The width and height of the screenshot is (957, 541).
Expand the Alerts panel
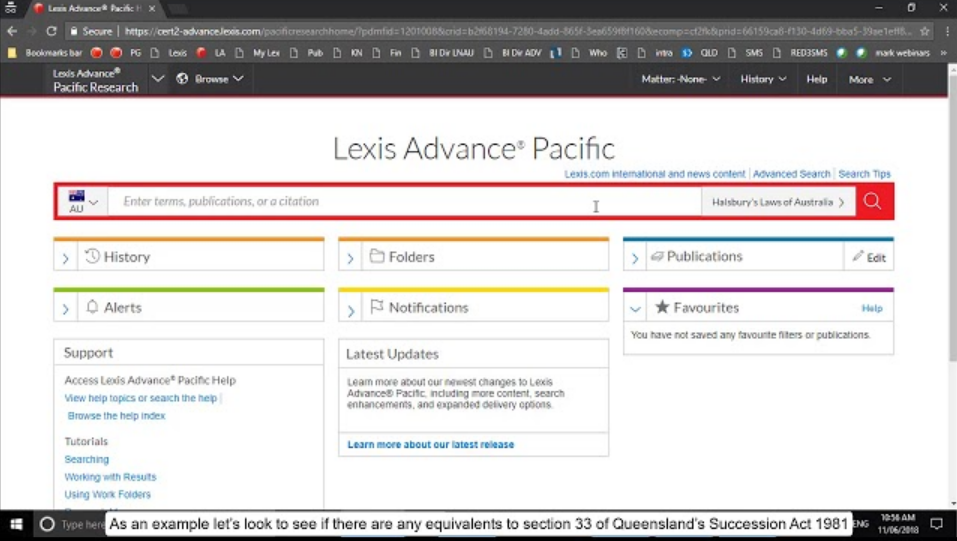coord(65,310)
